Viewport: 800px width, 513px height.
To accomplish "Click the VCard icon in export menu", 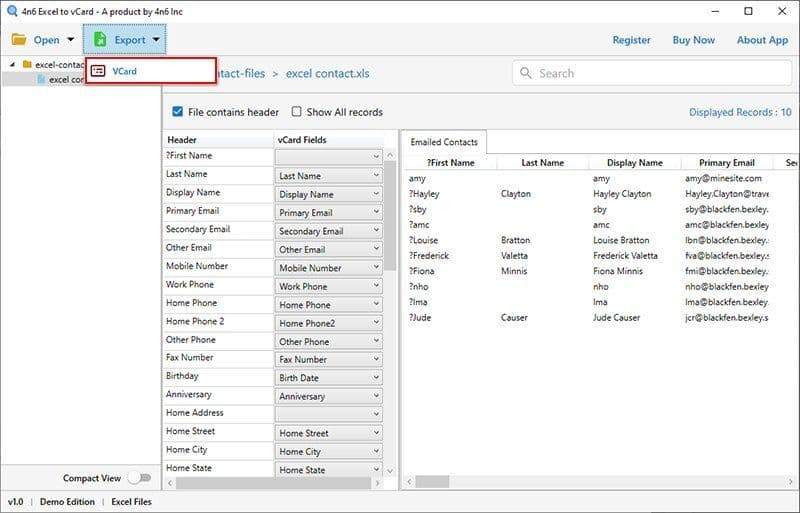I will point(98,71).
